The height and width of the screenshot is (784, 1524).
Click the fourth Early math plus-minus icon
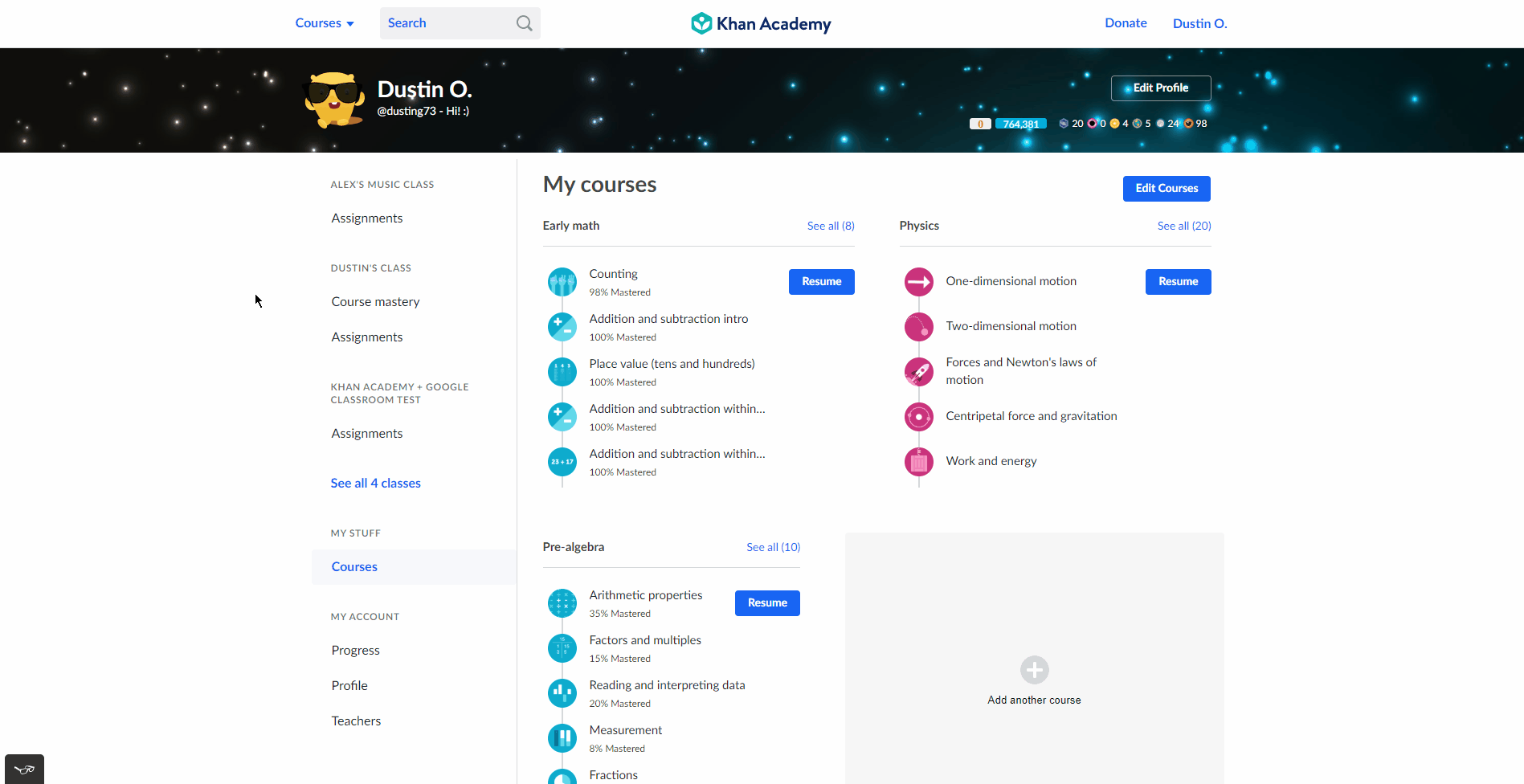pos(562,417)
